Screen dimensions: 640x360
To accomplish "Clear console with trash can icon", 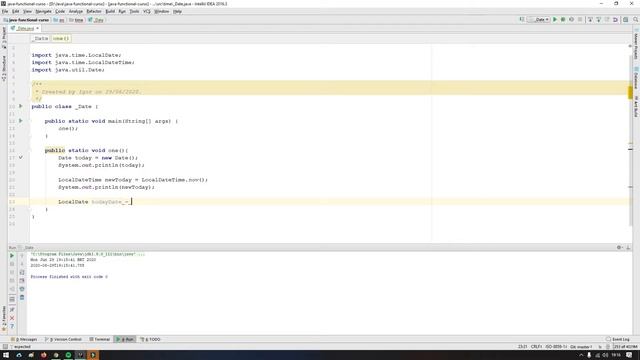I will (22, 298).
